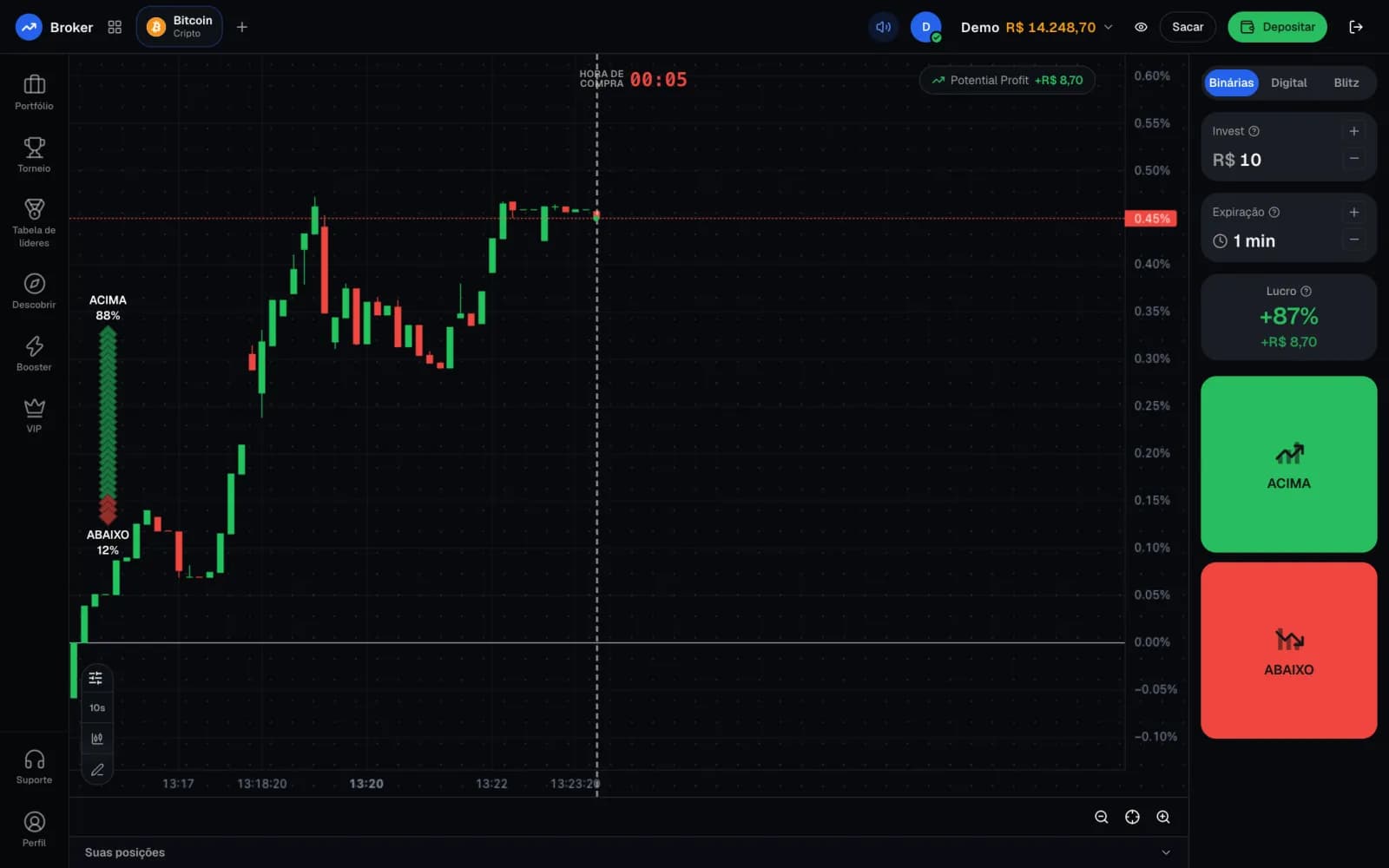Viewport: 1389px width, 868px height.
Task: Decrease Expiração time with minus
Action: tap(1353, 240)
